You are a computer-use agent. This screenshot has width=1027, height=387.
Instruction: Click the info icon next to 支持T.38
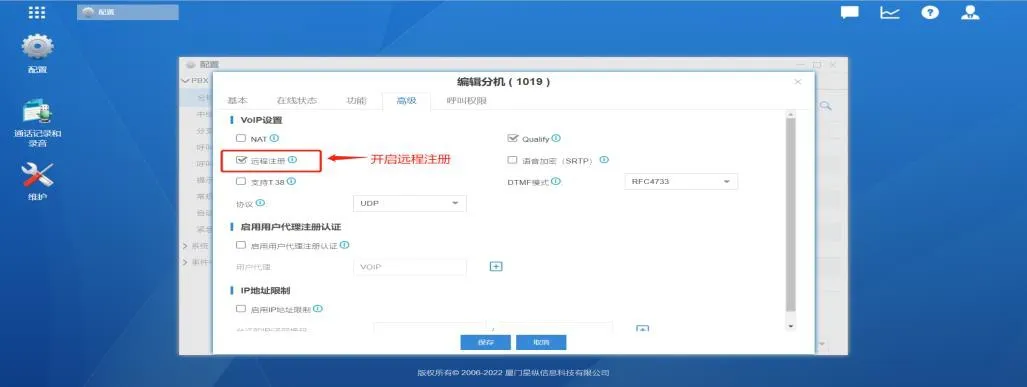(x=291, y=181)
